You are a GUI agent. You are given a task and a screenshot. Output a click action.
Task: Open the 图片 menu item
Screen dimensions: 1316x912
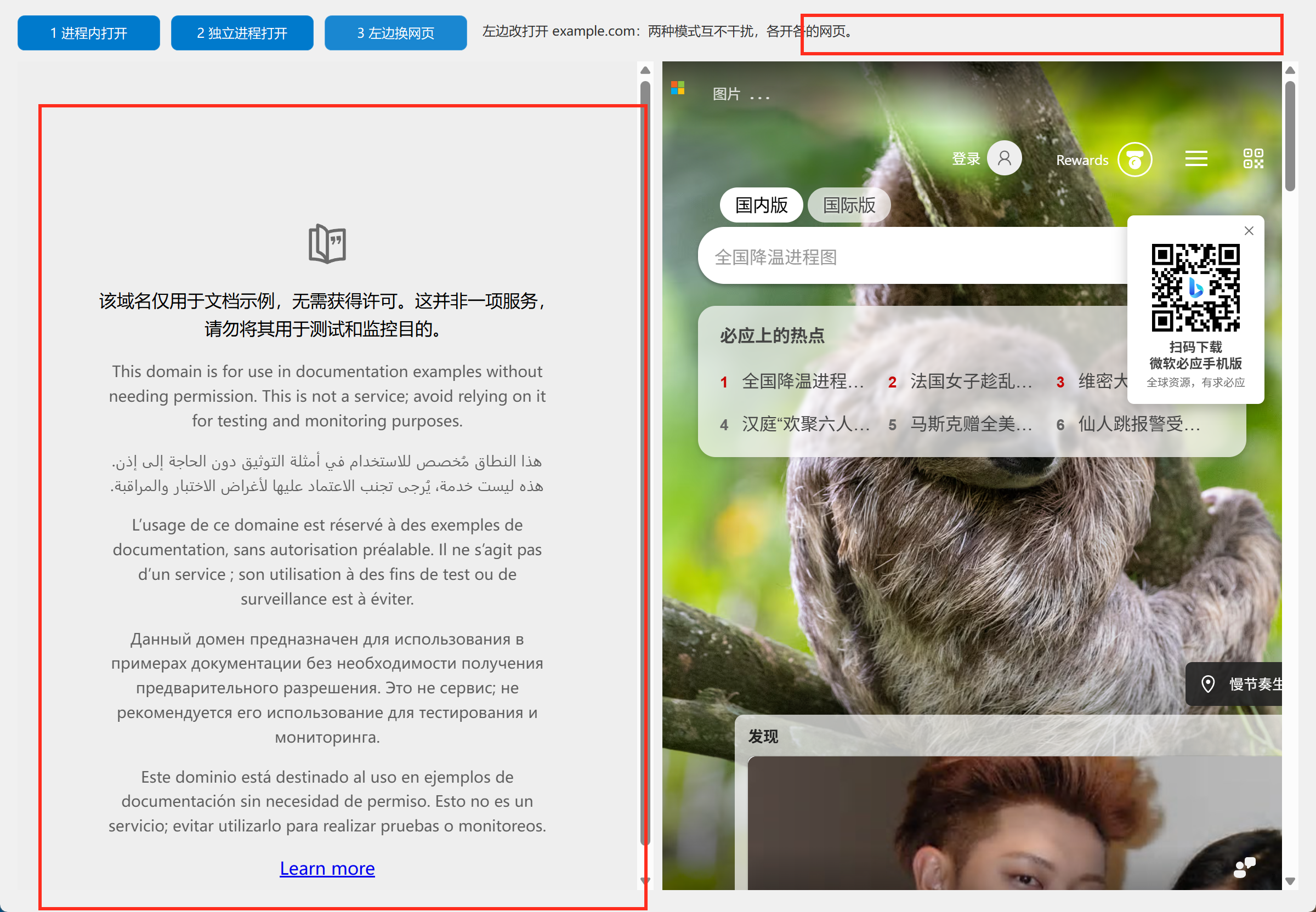click(x=726, y=94)
